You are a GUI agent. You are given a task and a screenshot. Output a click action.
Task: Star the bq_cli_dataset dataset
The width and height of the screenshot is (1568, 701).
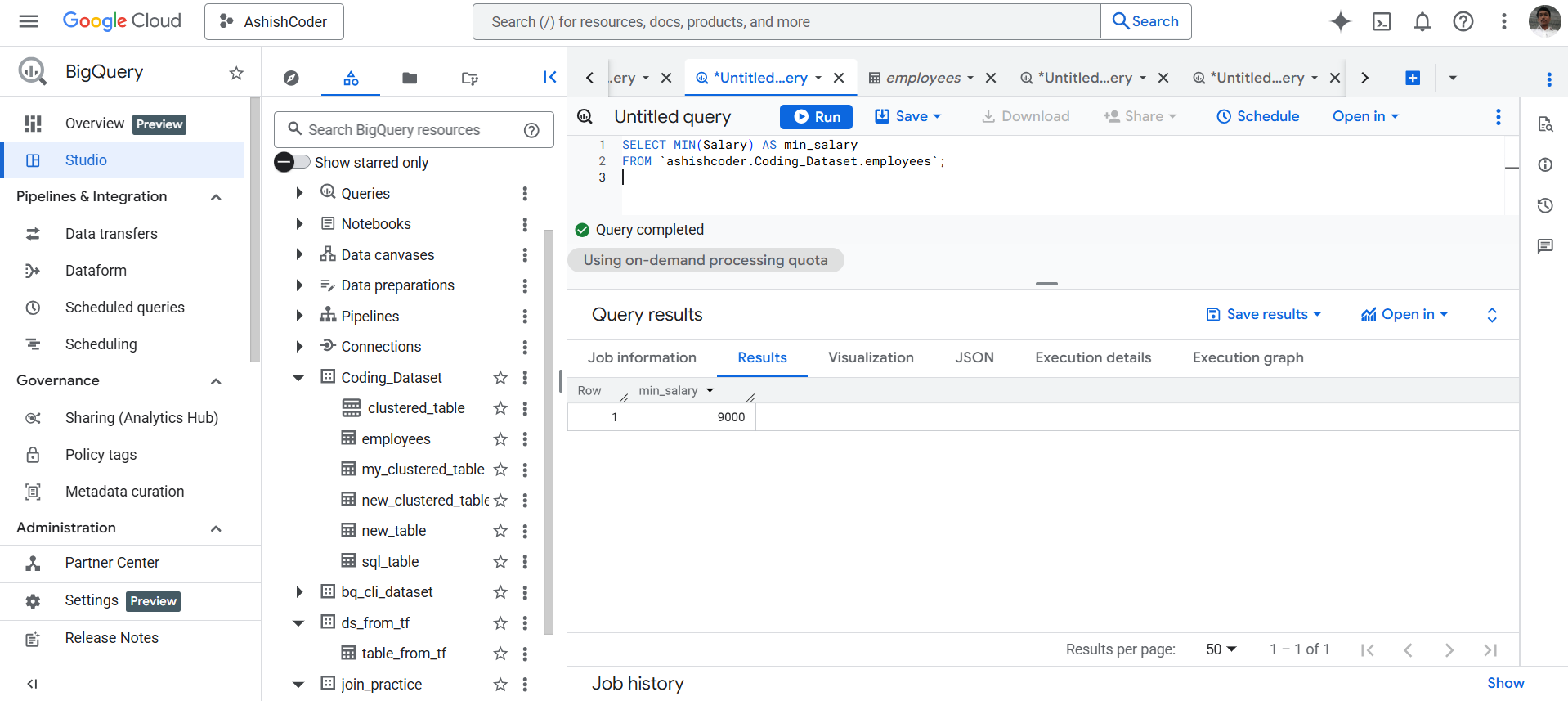pyautogui.click(x=500, y=592)
